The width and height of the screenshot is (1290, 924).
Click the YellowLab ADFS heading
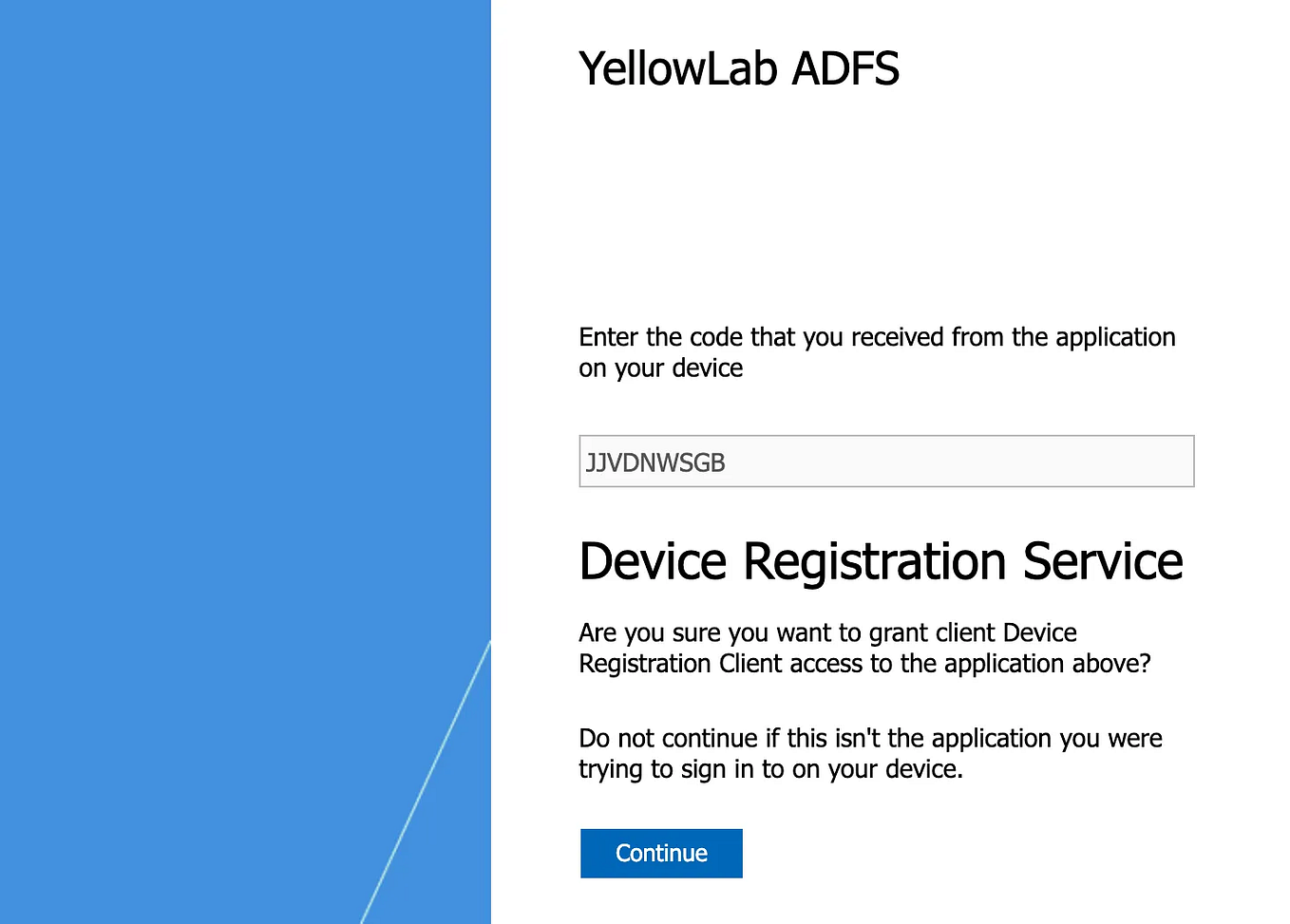(739, 67)
